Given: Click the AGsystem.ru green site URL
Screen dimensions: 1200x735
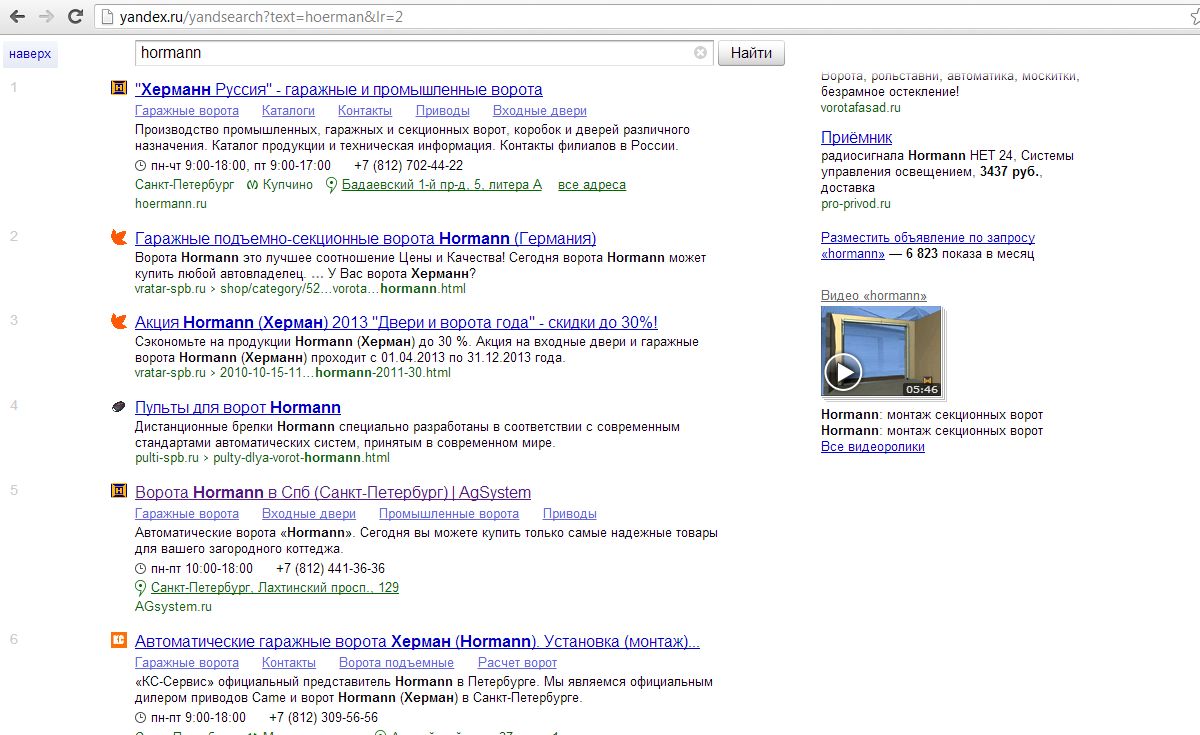Looking at the screenshot, I should point(173,607).
